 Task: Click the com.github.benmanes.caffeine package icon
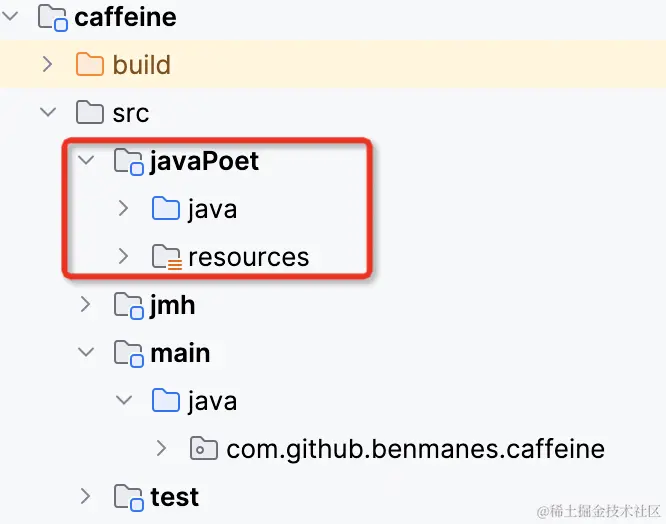point(204,448)
